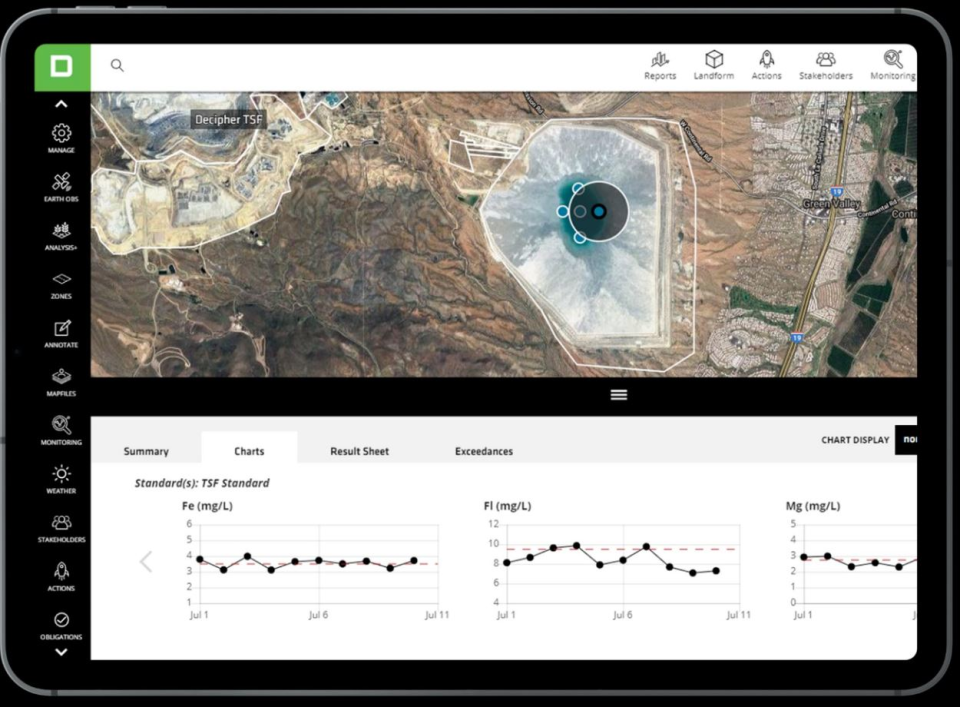The height and width of the screenshot is (707, 960).
Task: Open Weather sun icon in sidebar
Action: coord(61,480)
